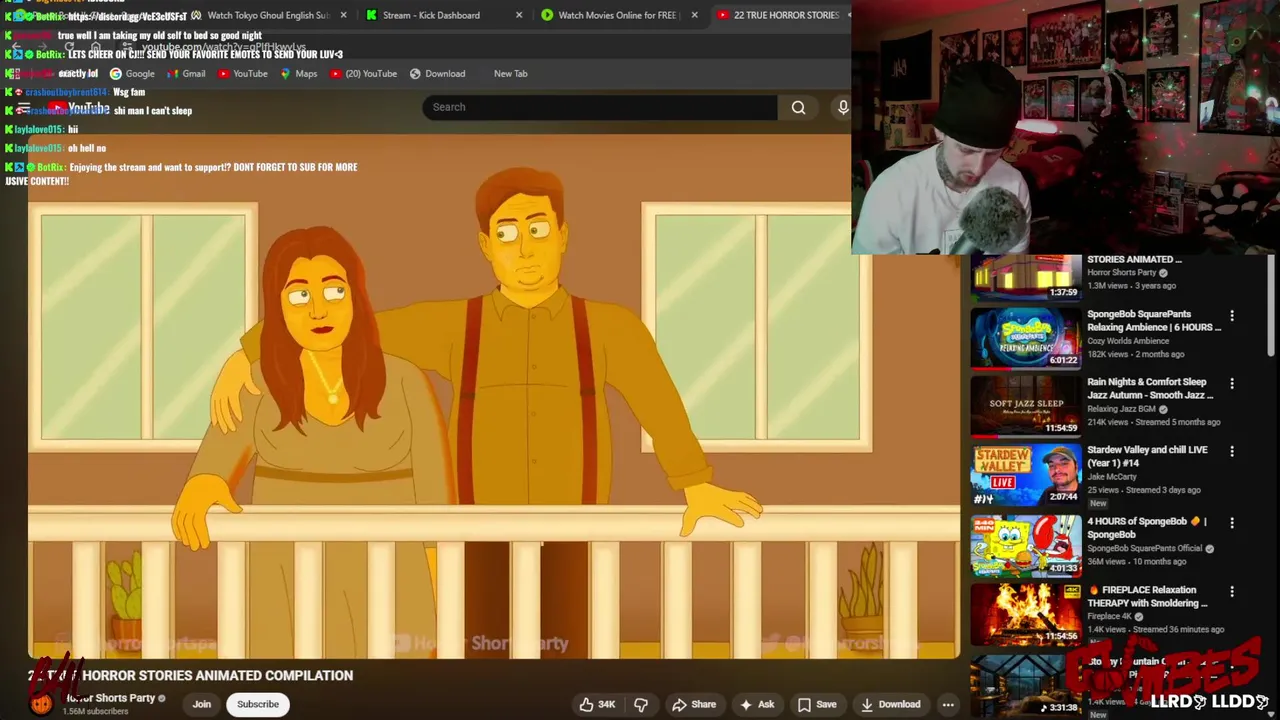Open options menu for SpongeBob Relaxing Ambience video
The width and height of the screenshot is (1280, 720).
tap(1232, 316)
